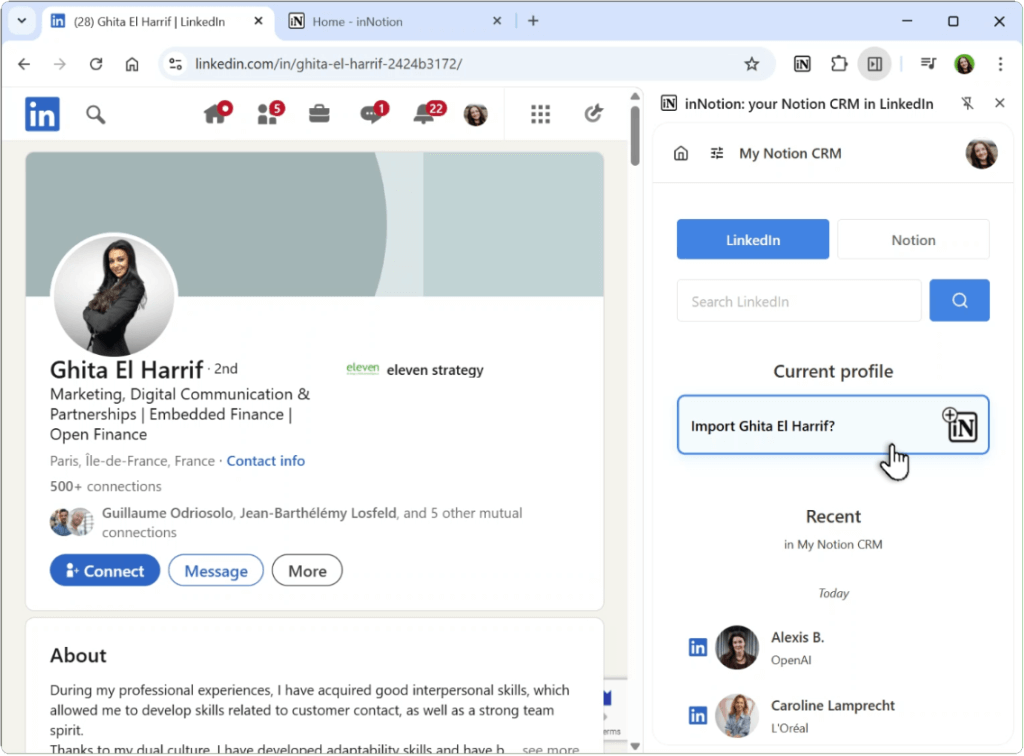Open the inNotion user avatar

point(981,153)
